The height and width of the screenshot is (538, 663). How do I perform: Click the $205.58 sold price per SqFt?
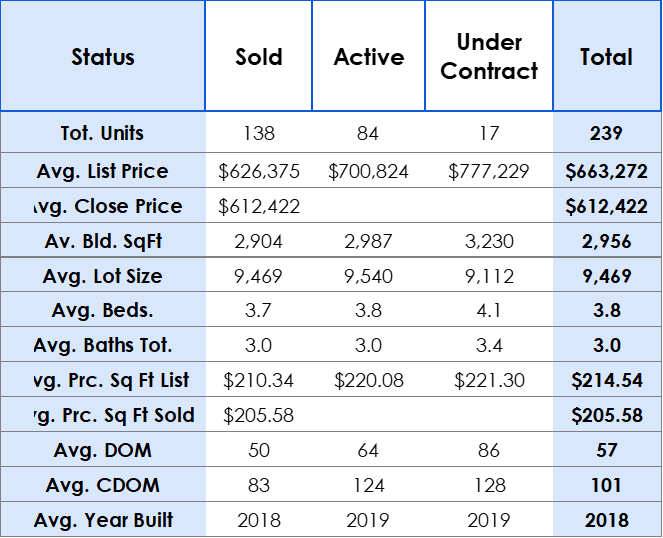pos(606,415)
